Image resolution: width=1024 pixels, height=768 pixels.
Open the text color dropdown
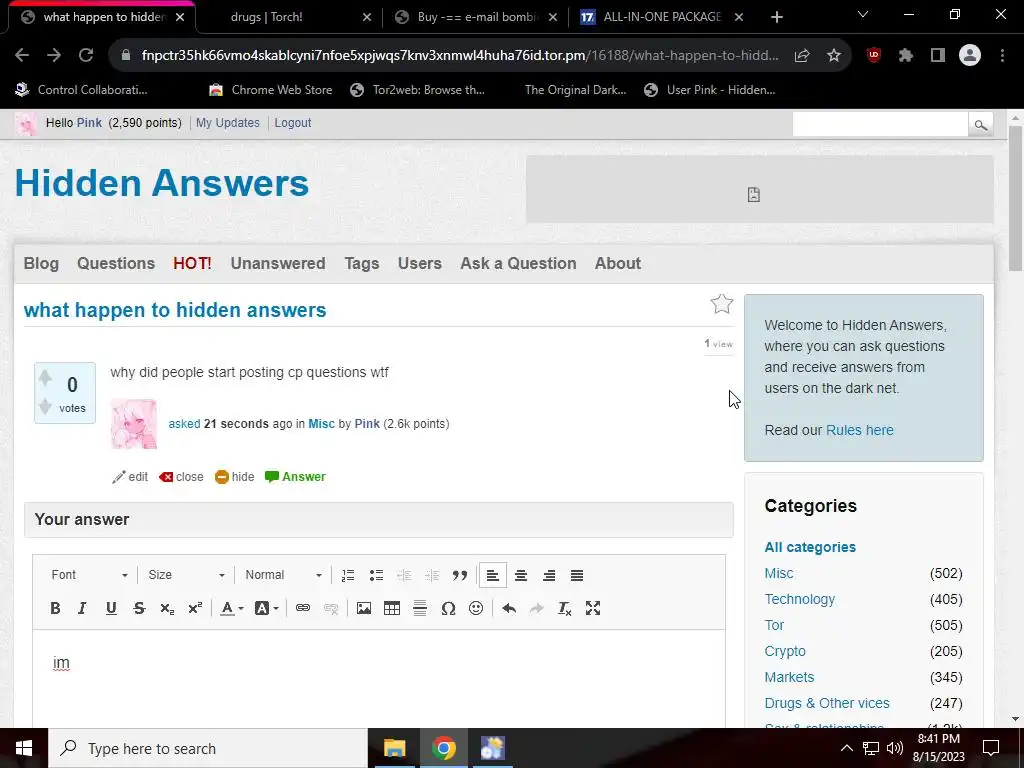[x=231, y=609]
